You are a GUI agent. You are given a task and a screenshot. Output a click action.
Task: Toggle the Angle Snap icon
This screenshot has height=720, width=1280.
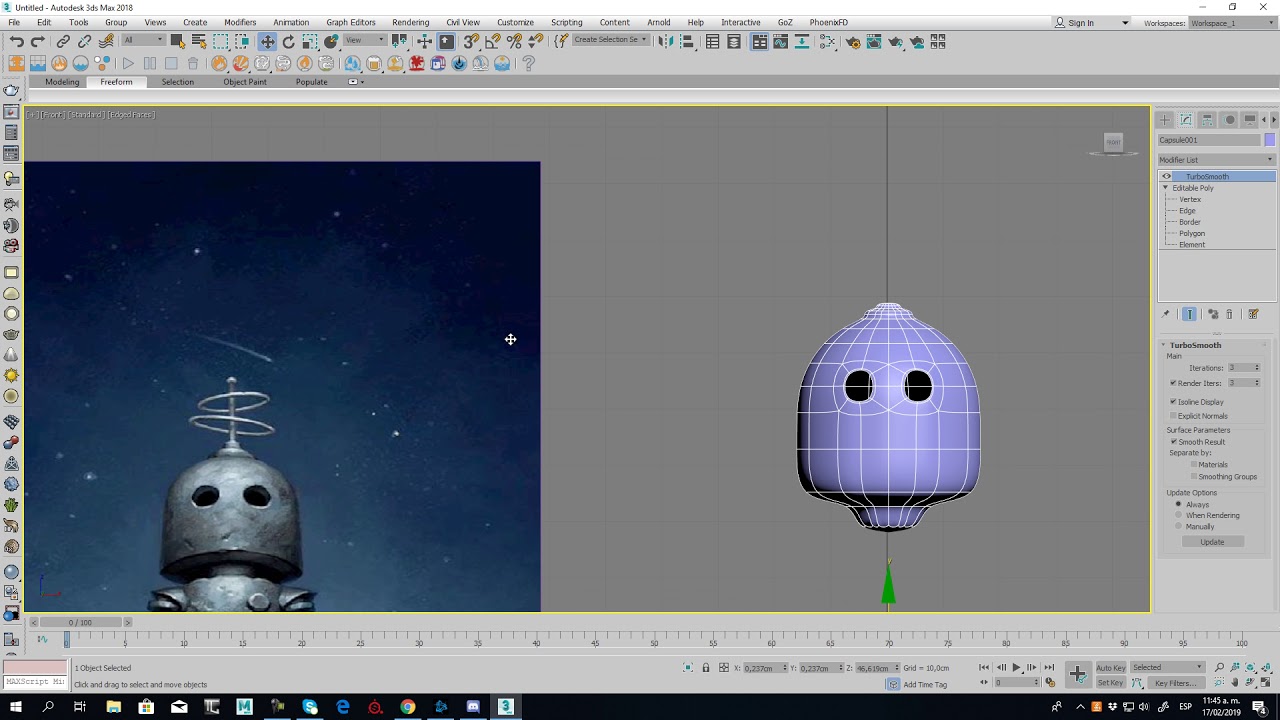tap(493, 41)
